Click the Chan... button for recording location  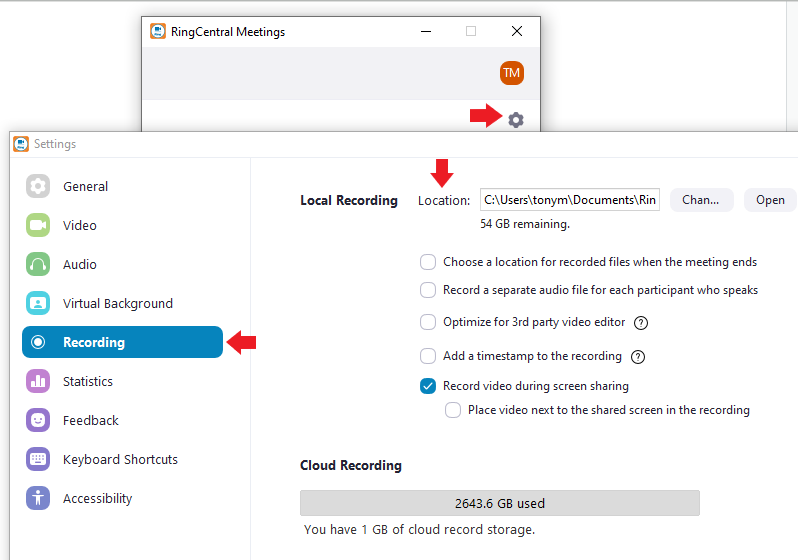(x=701, y=200)
